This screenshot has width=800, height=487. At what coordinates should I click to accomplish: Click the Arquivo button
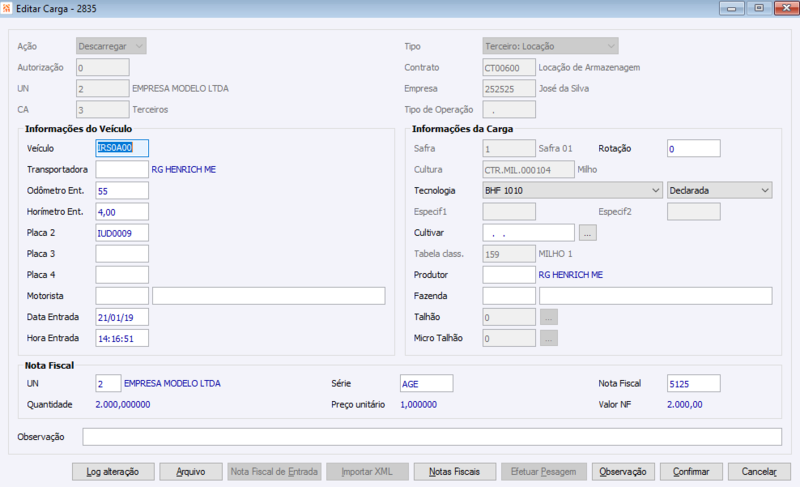click(x=191, y=472)
